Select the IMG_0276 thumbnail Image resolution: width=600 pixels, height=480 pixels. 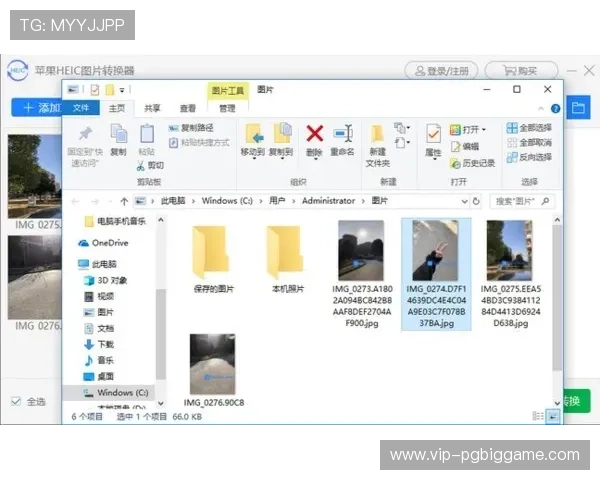213,364
